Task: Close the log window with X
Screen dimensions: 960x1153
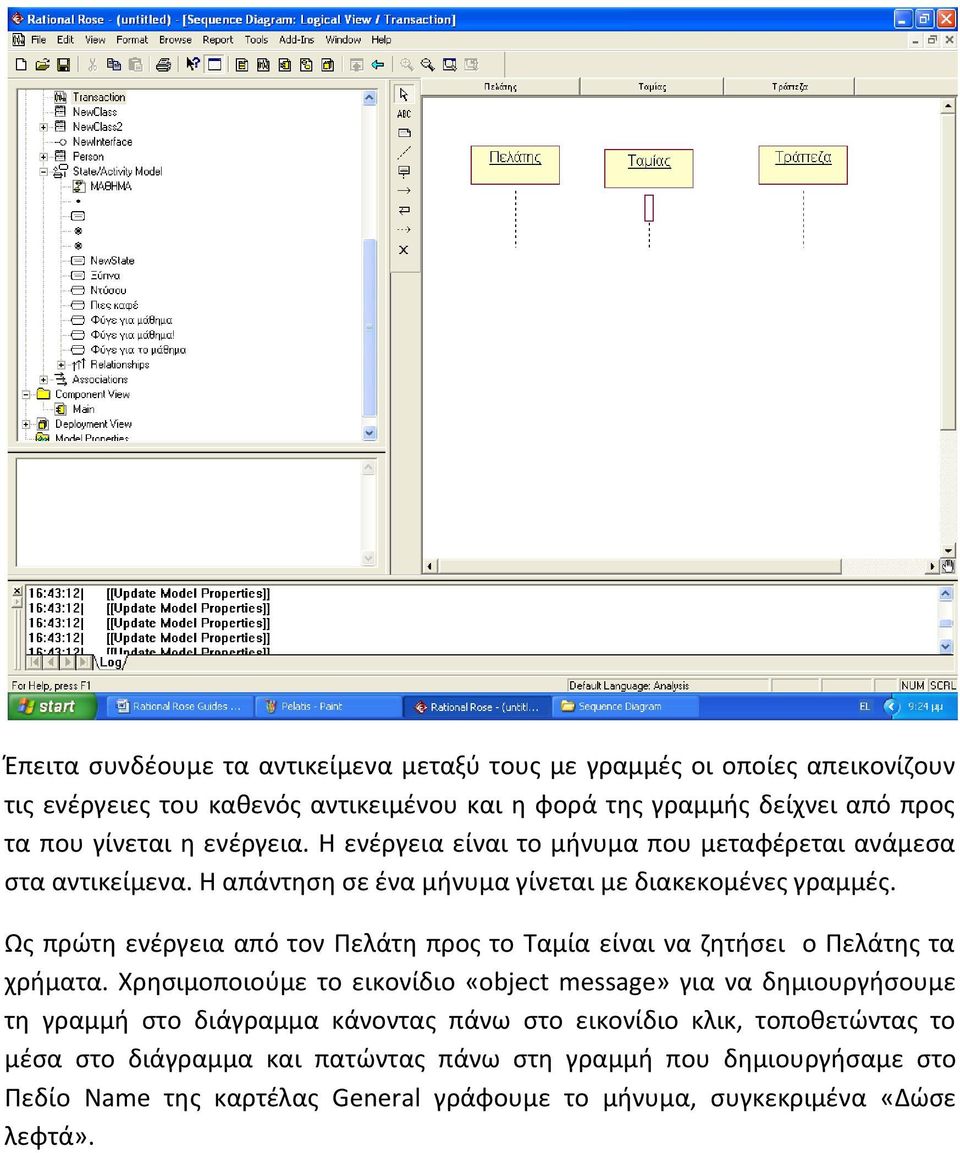Action: pyautogui.click(x=17, y=591)
